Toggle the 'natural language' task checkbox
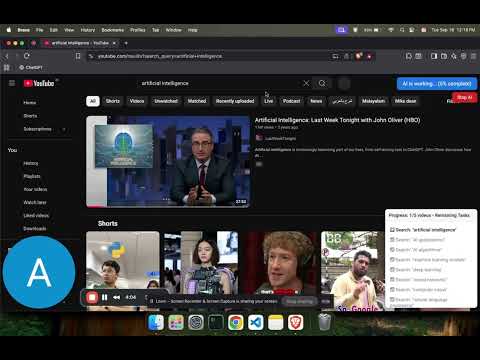 tap(392, 299)
